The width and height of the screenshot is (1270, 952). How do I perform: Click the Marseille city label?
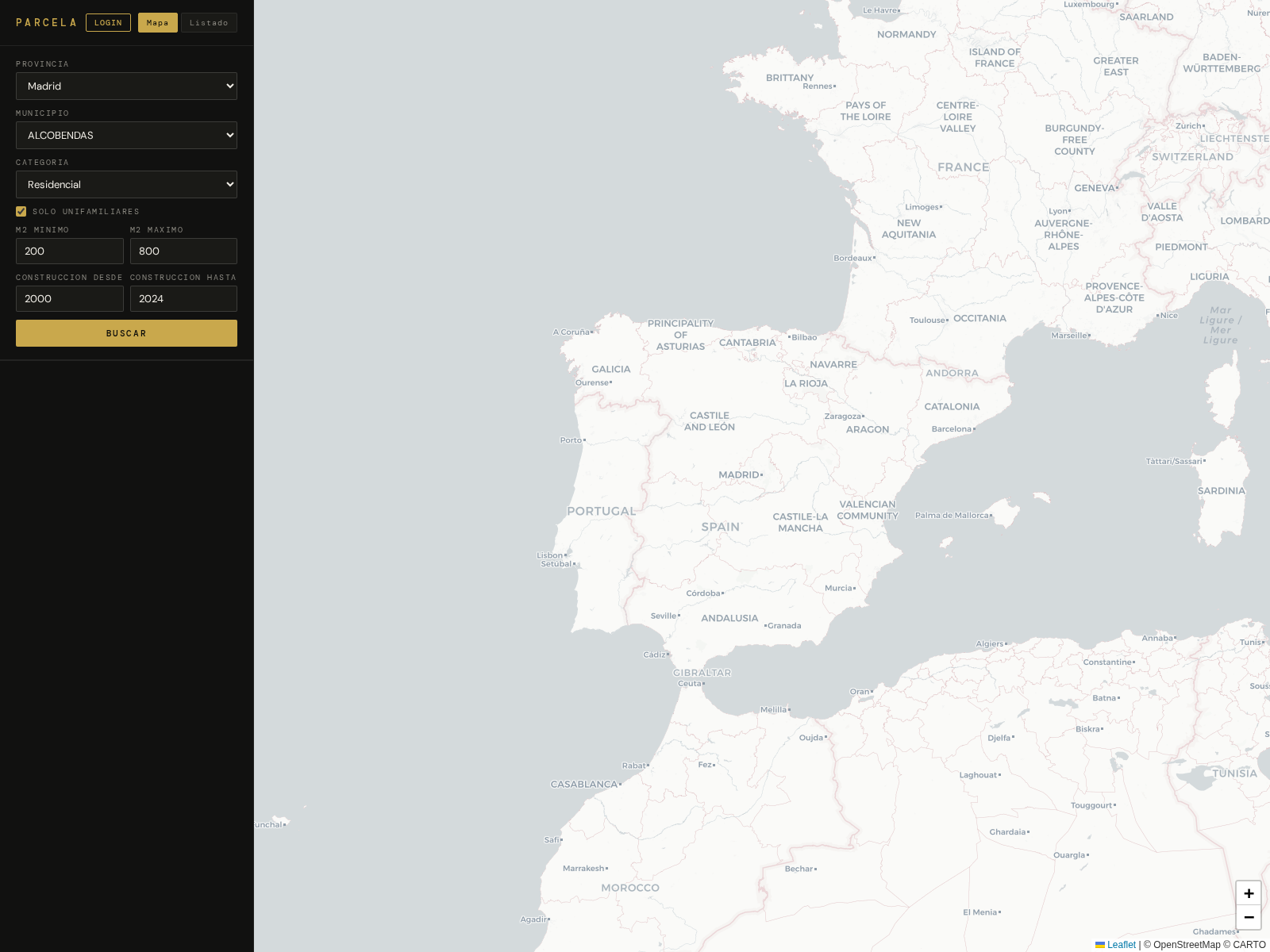click(1069, 336)
